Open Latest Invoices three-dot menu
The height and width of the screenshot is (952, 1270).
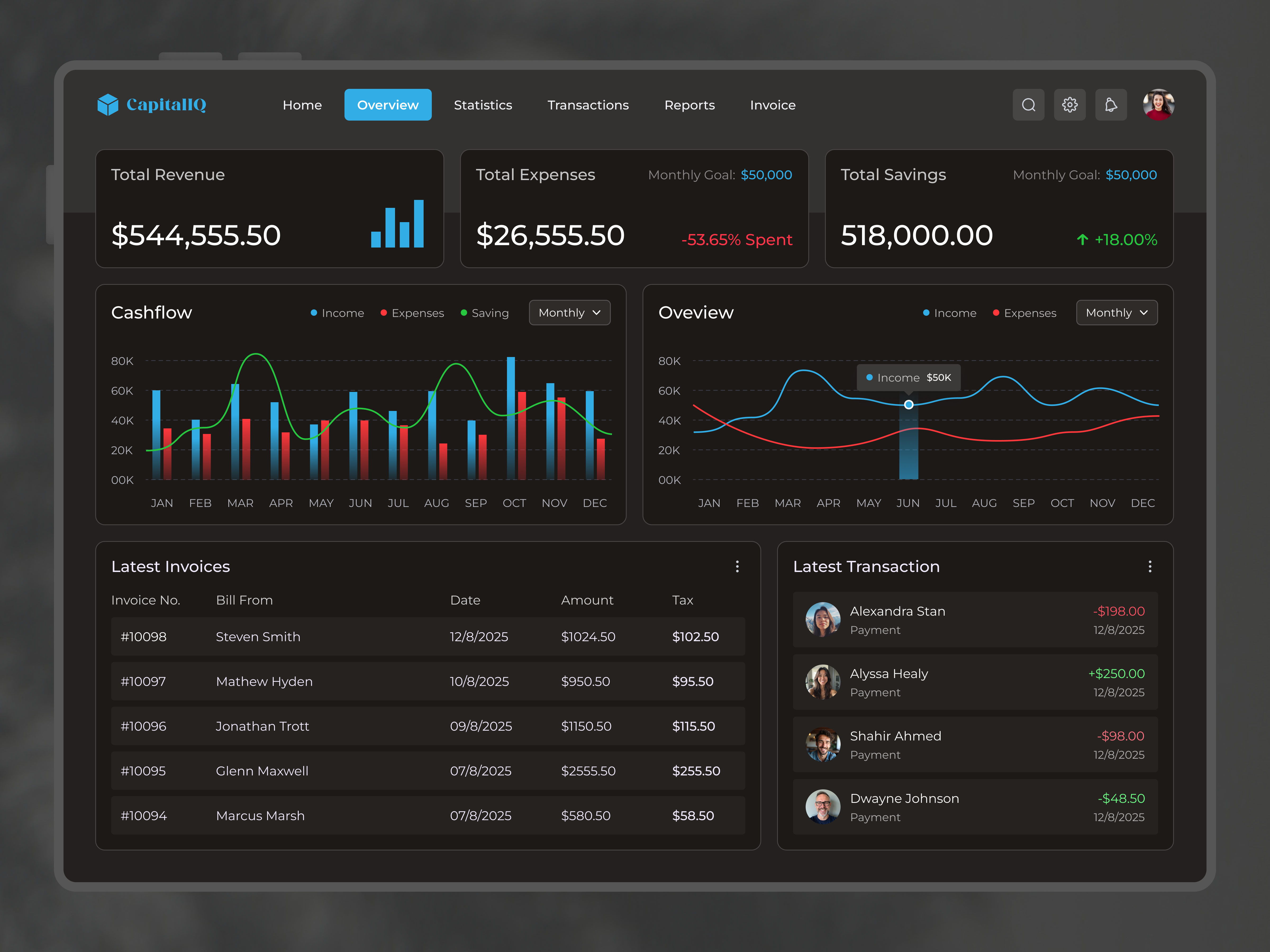point(737,566)
